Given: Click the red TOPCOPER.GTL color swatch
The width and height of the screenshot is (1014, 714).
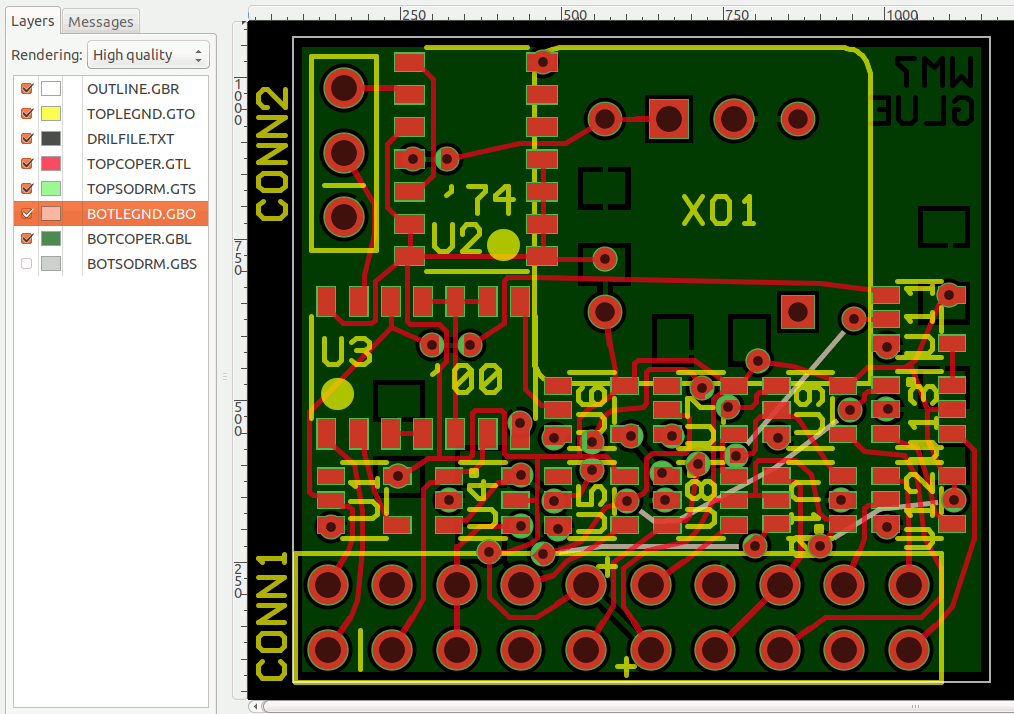Looking at the screenshot, I should point(51,164).
